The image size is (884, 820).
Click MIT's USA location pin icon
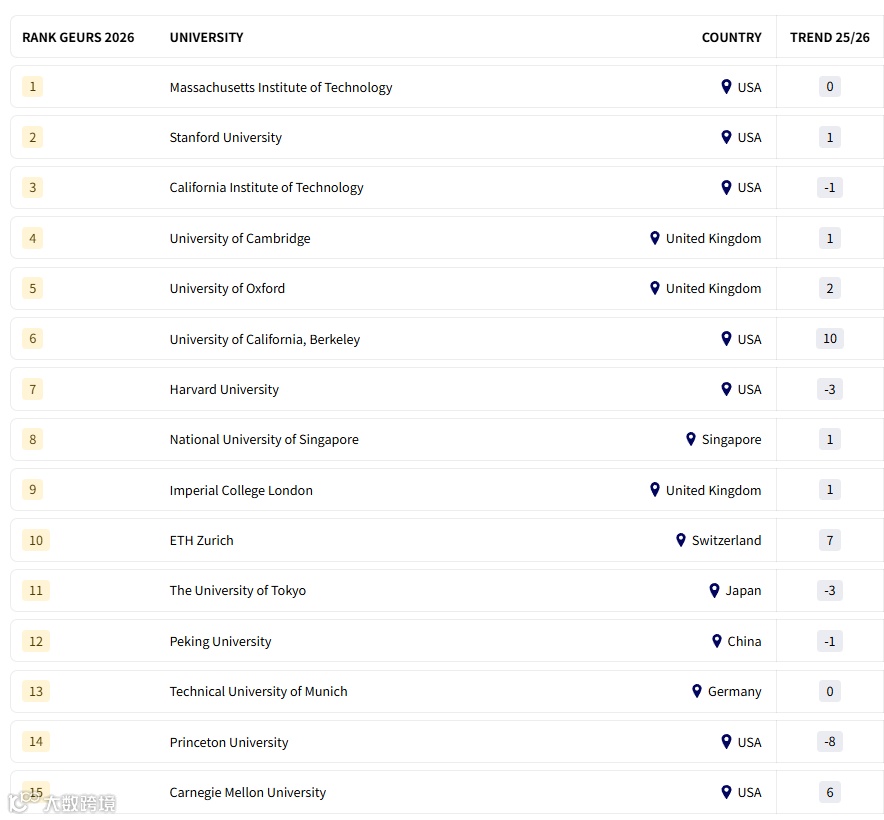click(x=727, y=87)
